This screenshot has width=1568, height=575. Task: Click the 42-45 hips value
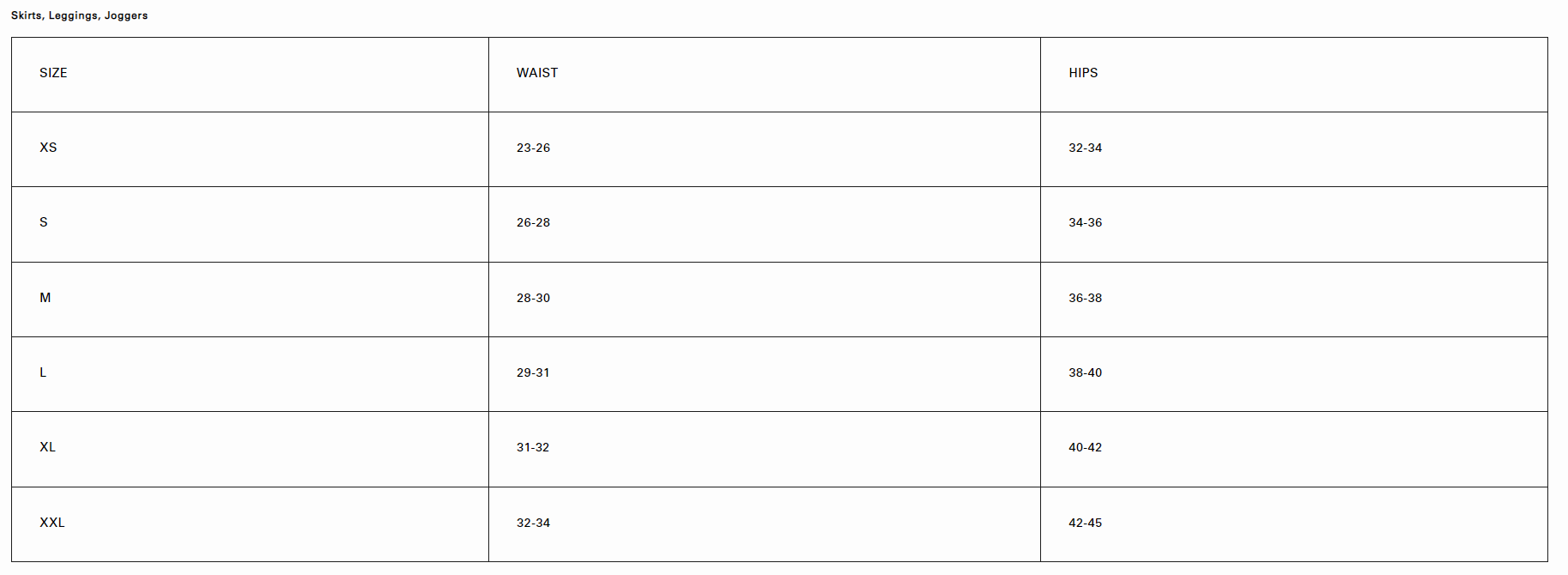click(x=1085, y=523)
